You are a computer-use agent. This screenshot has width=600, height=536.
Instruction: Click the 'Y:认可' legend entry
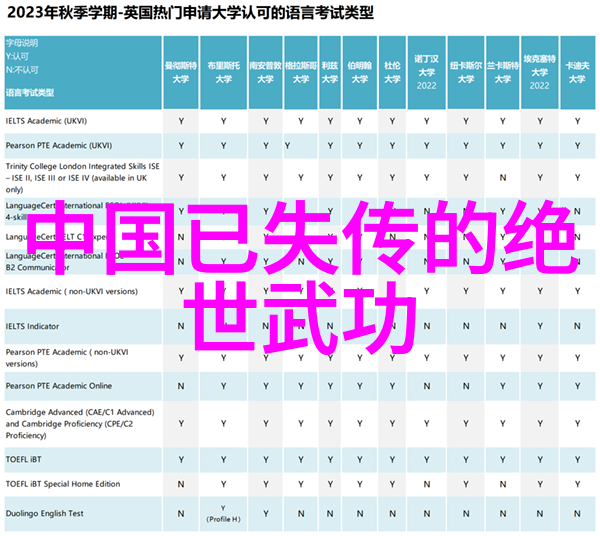17,57
